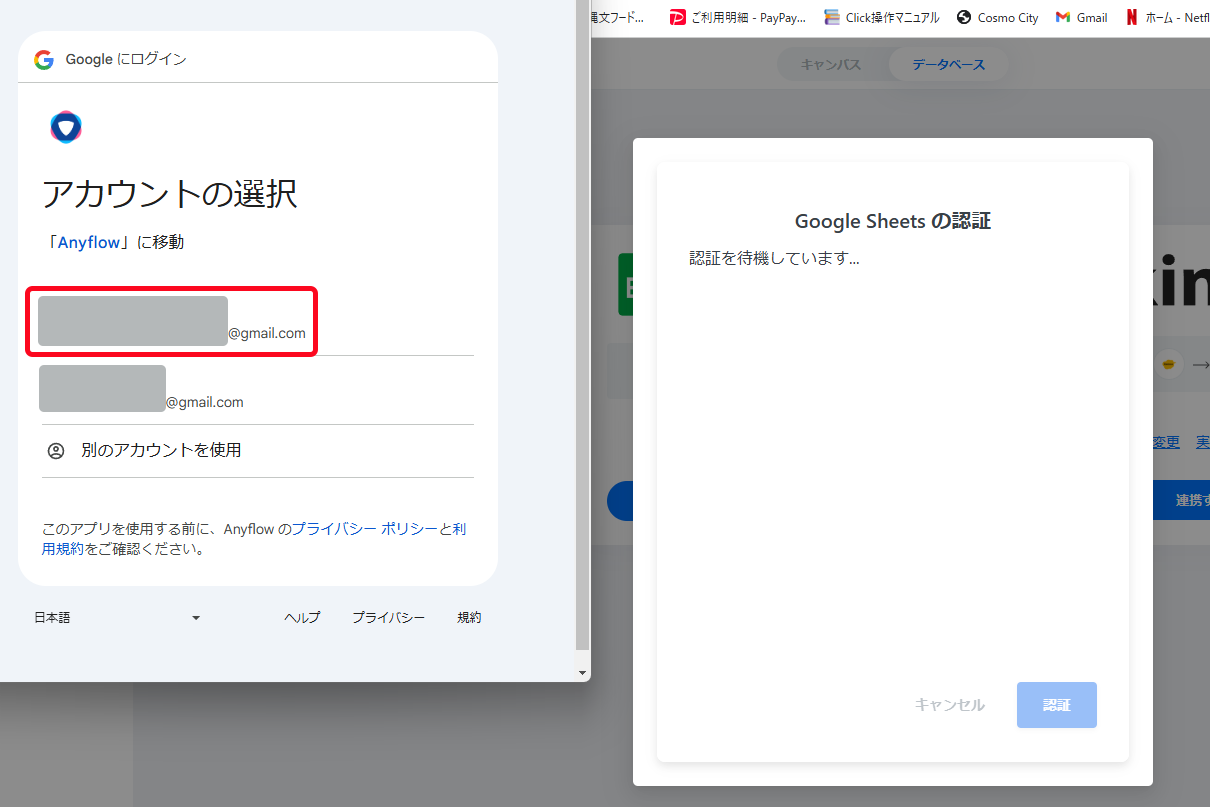Click the ヘルプ footer link
Viewport: 1219px width, 807px height.
pyautogui.click(x=302, y=618)
